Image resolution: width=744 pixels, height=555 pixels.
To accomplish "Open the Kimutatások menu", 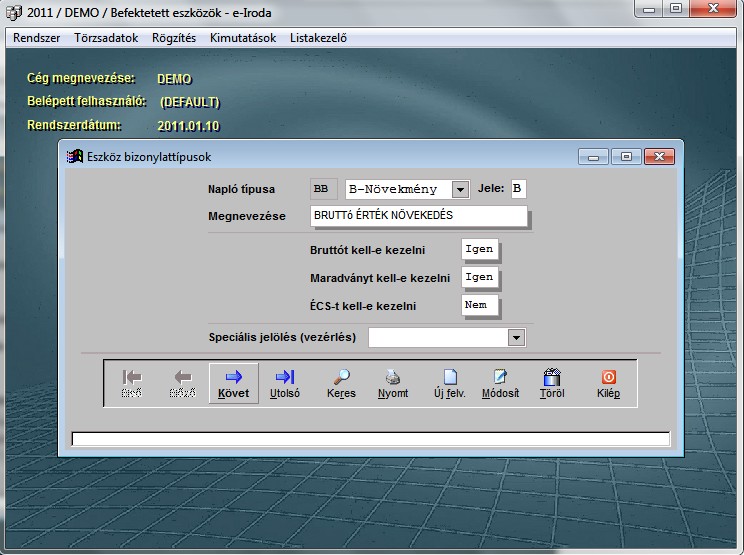I will point(244,38).
